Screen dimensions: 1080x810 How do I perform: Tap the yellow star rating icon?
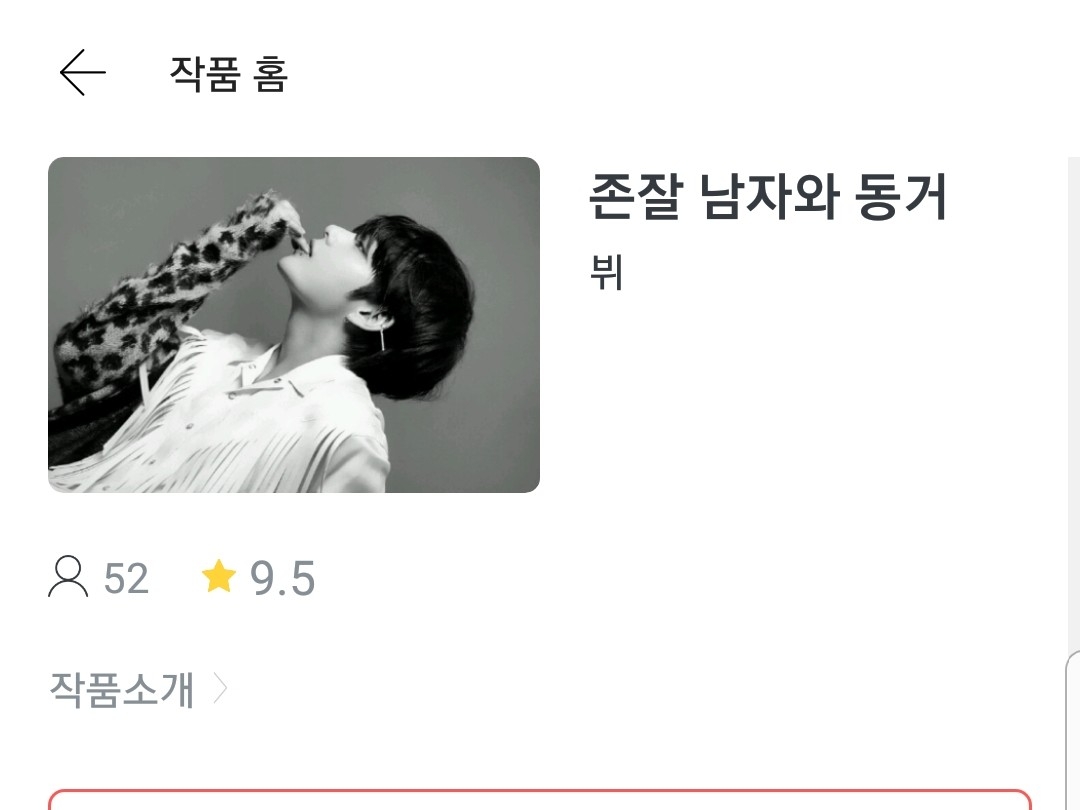pos(219,577)
